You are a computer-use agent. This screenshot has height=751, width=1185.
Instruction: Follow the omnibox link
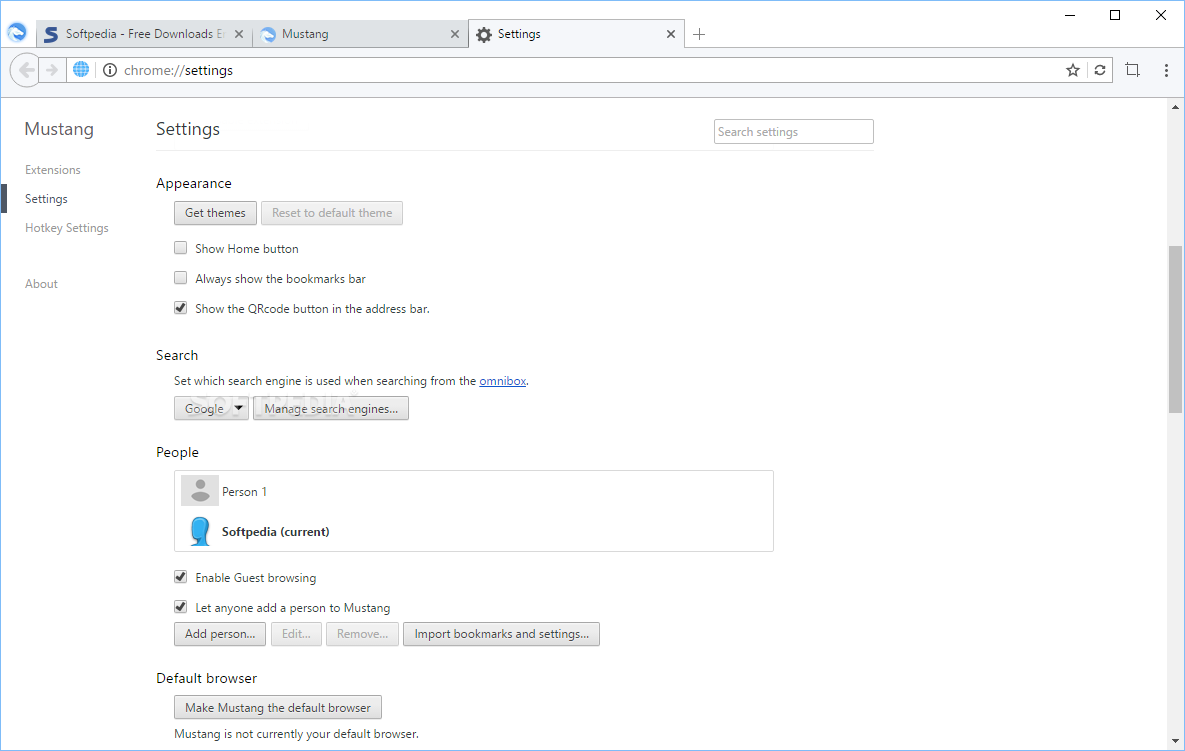point(503,381)
